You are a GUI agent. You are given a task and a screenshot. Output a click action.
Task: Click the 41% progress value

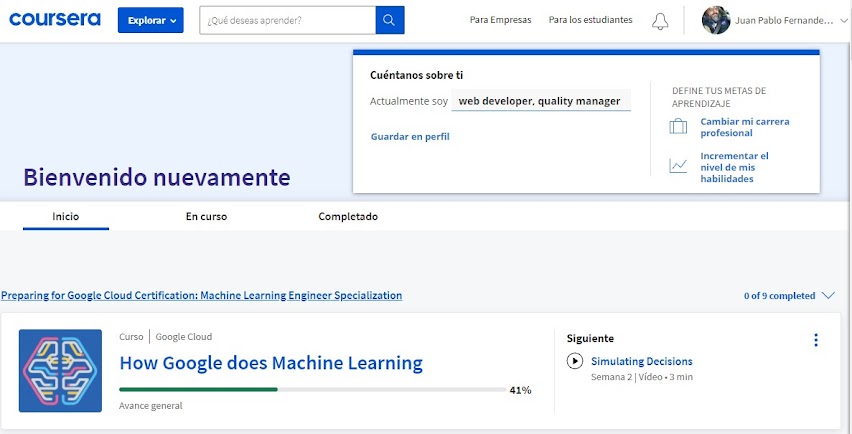click(521, 390)
